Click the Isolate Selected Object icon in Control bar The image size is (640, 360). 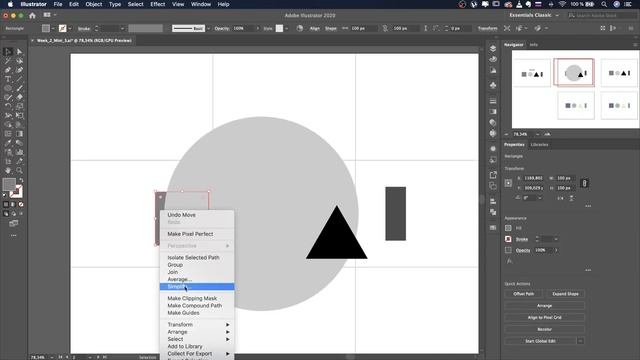click(507, 28)
